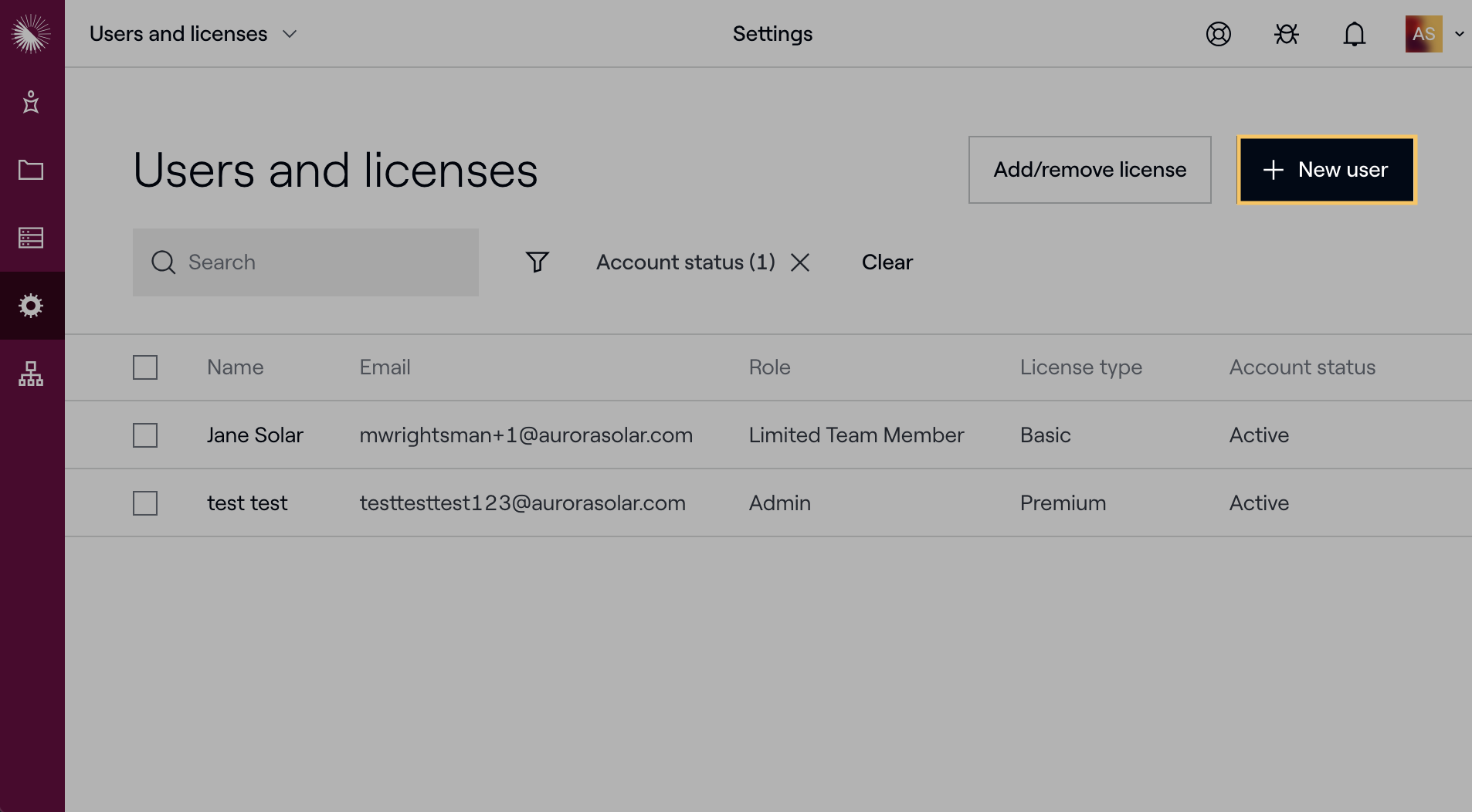
Task: Click the New user button
Action: pos(1326,170)
